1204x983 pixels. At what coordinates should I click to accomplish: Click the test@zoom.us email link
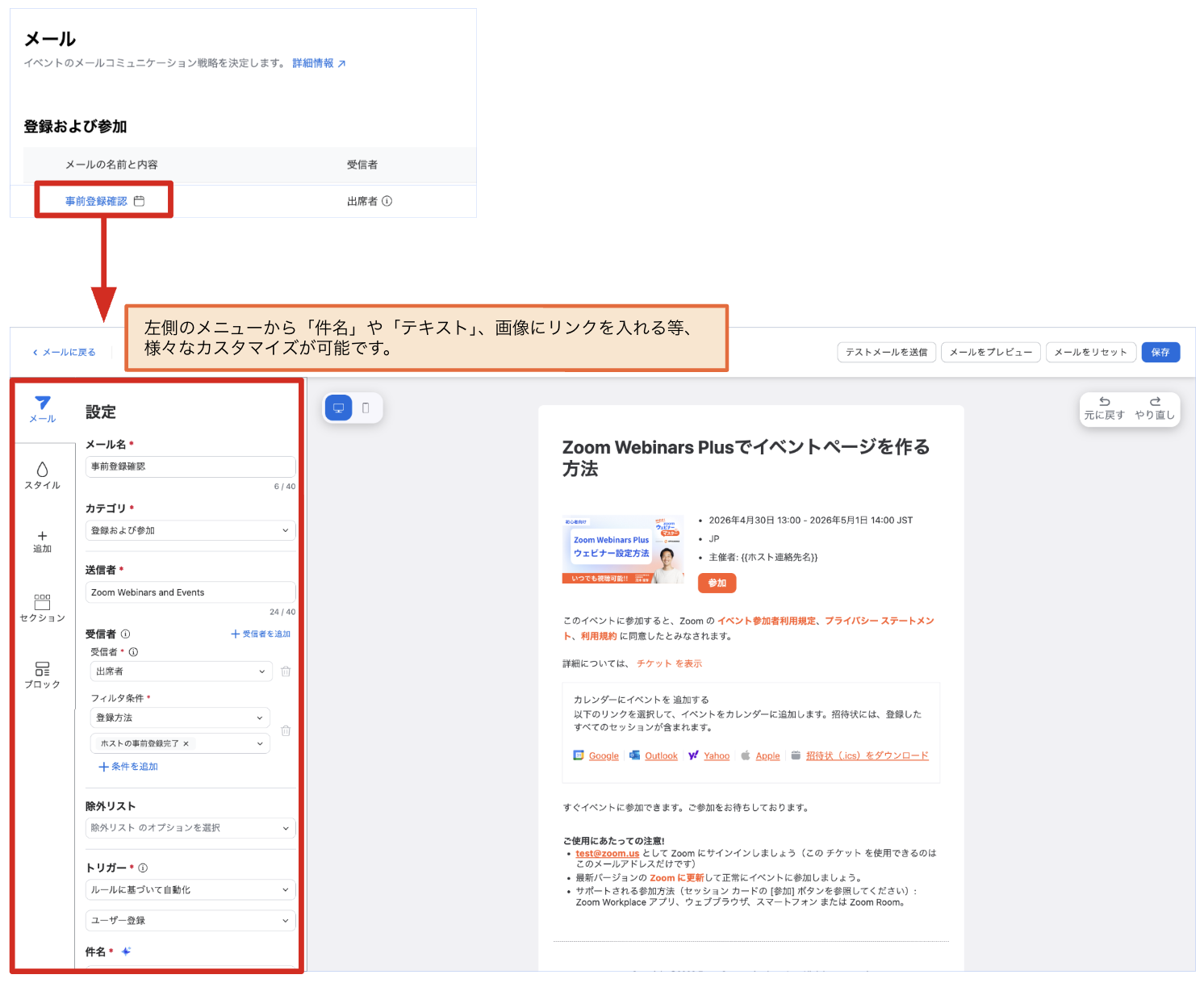click(608, 853)
